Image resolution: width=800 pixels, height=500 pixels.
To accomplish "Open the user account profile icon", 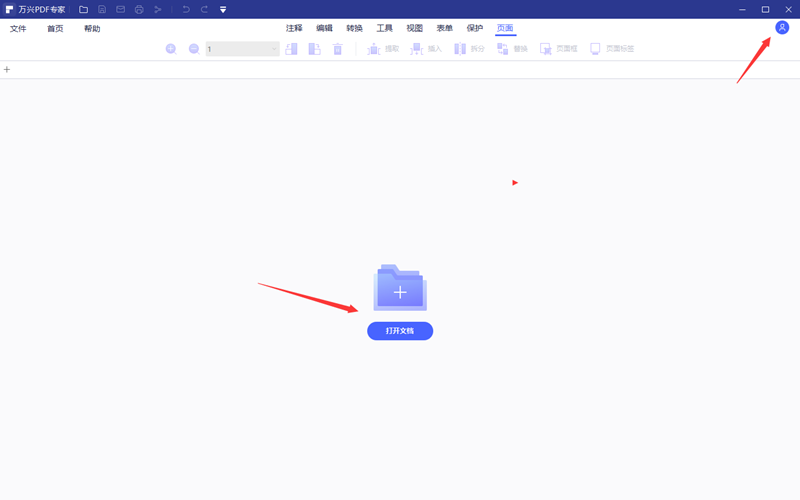I will click(782, 28).
